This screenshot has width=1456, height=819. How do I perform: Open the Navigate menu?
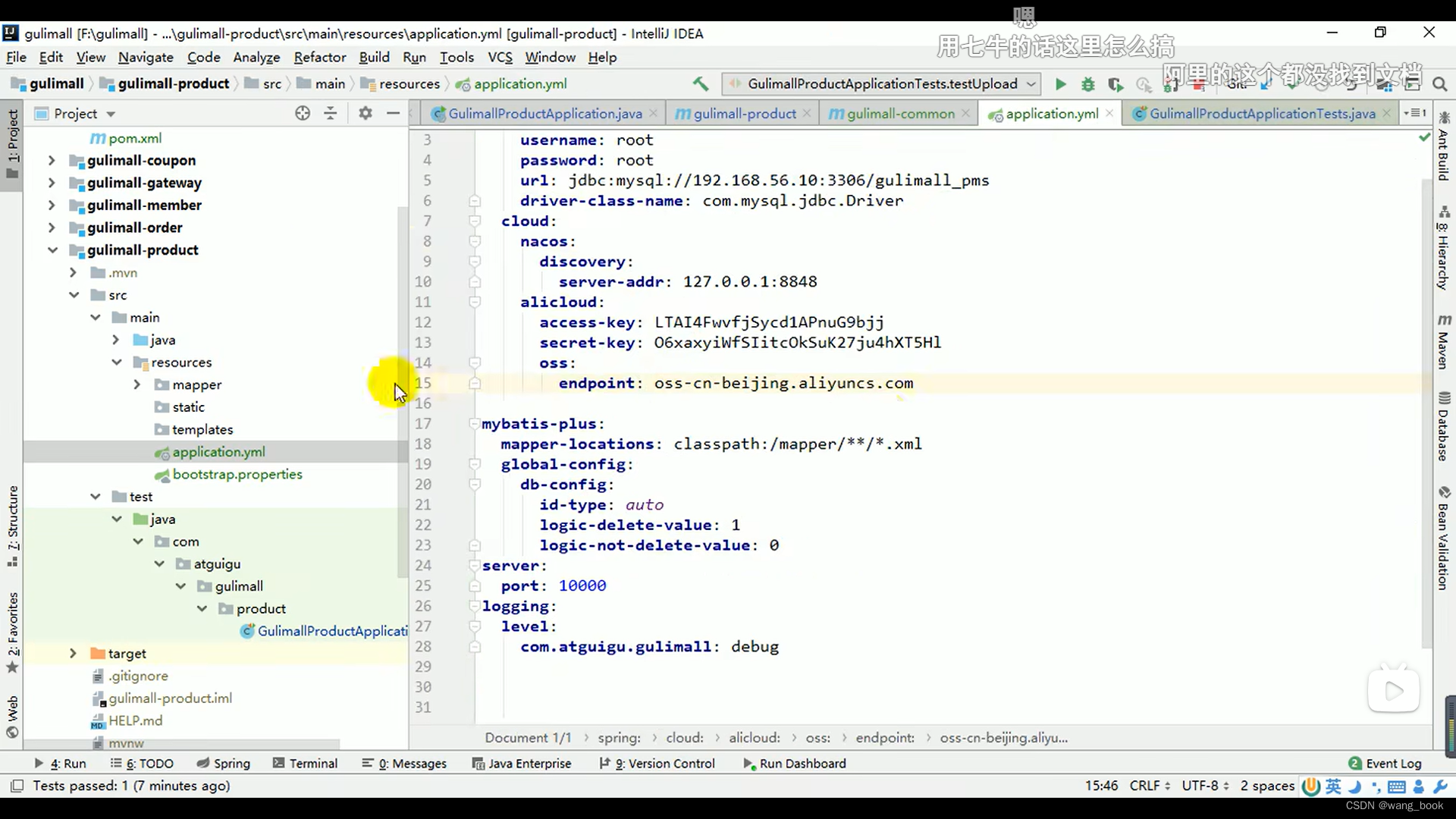(x=146, y=57)
